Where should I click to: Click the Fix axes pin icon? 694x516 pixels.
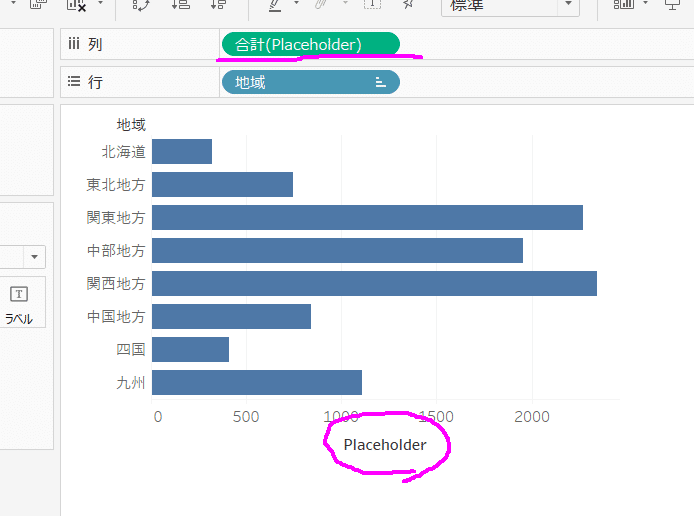click(x=409, y=4)
